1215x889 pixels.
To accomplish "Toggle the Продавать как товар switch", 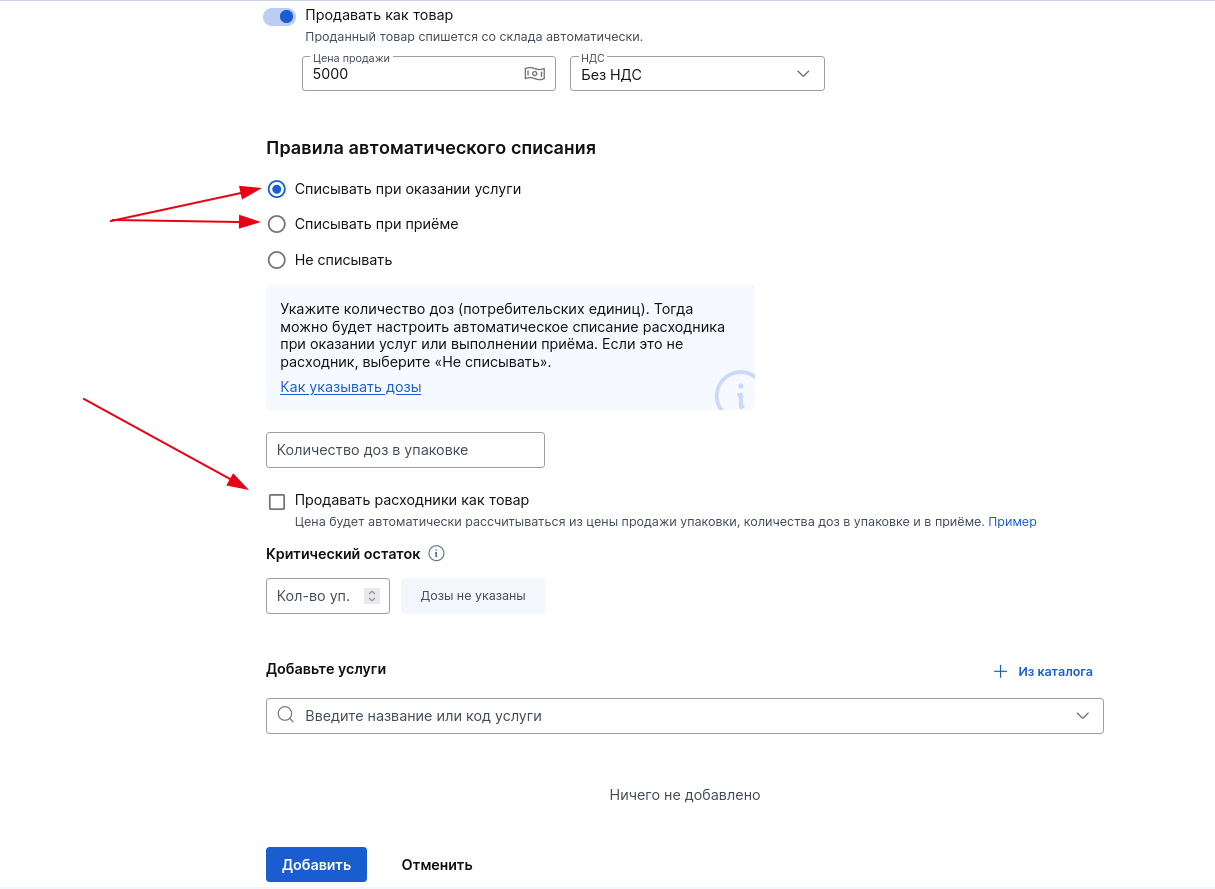I will click(x=279, y=16).
